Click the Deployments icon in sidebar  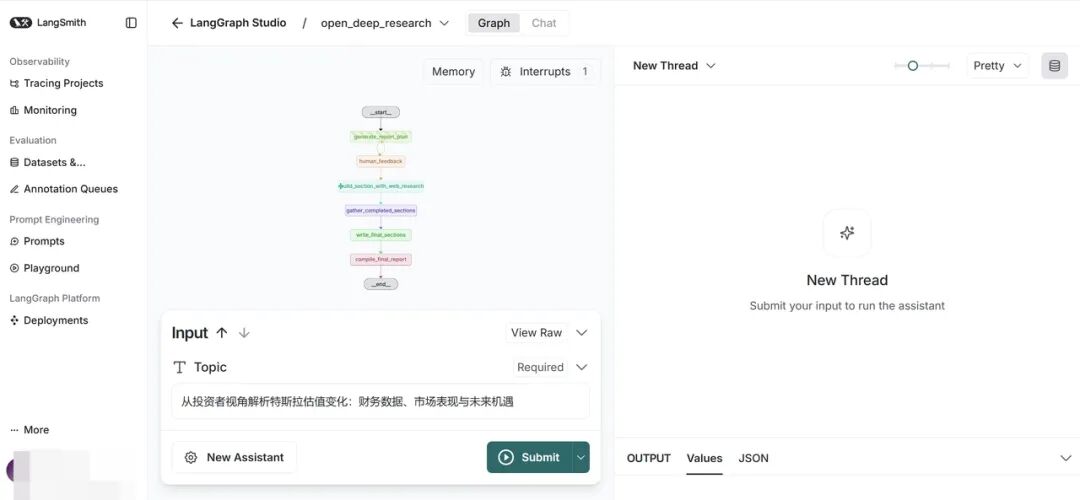14,320
